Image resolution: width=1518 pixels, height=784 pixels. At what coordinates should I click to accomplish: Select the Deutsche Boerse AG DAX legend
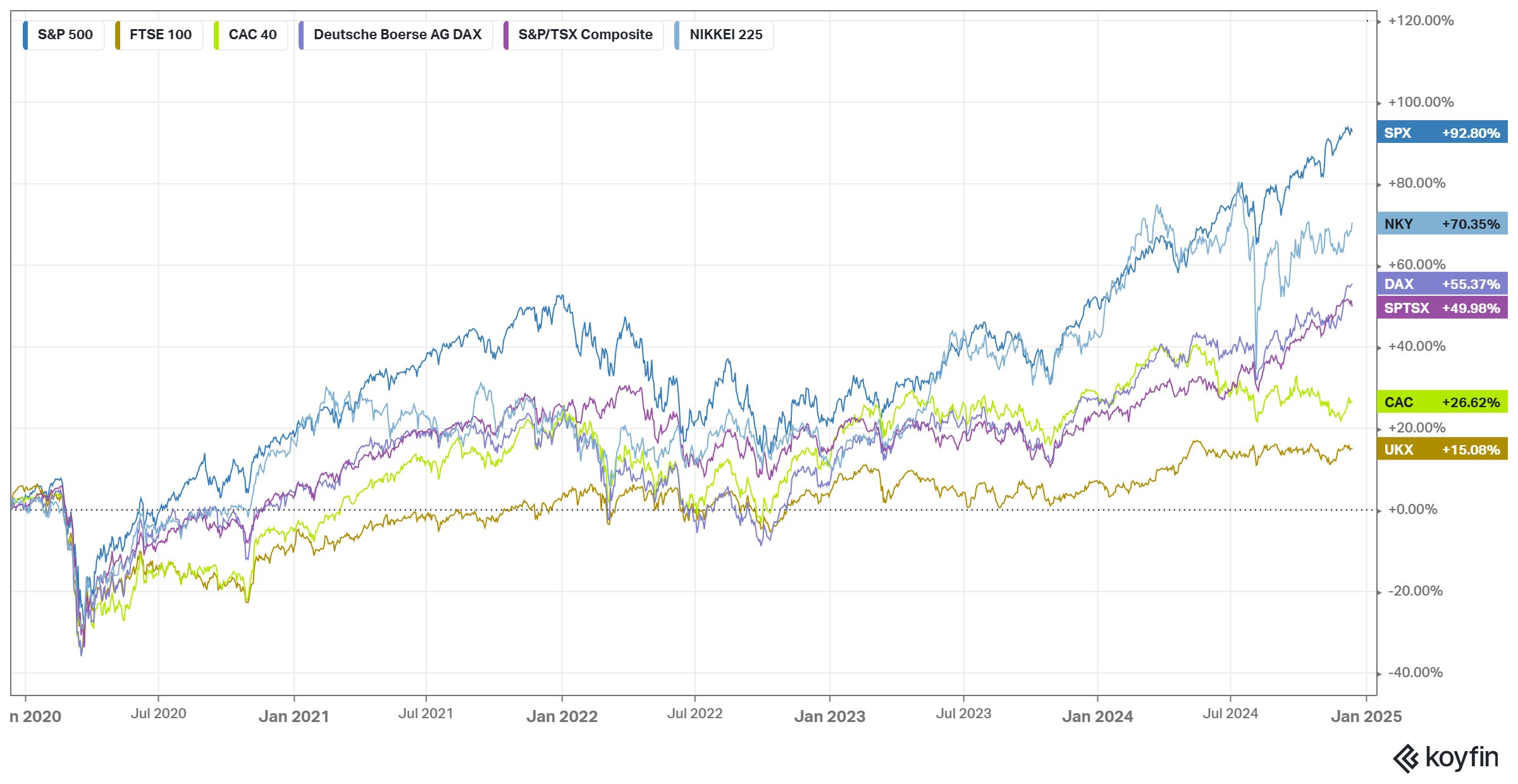click(397, 35)
